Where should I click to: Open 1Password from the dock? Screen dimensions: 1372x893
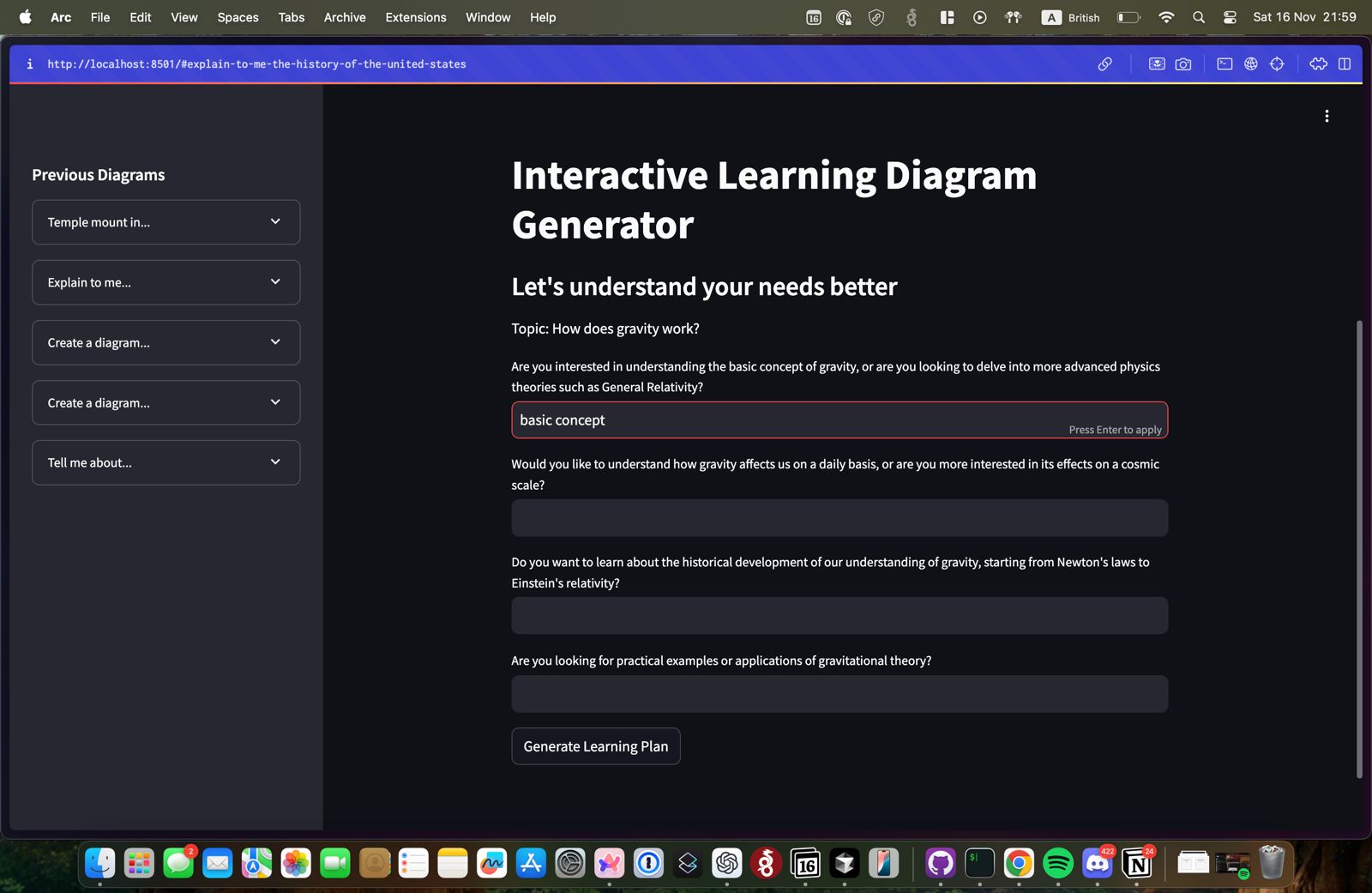[648, 863]
